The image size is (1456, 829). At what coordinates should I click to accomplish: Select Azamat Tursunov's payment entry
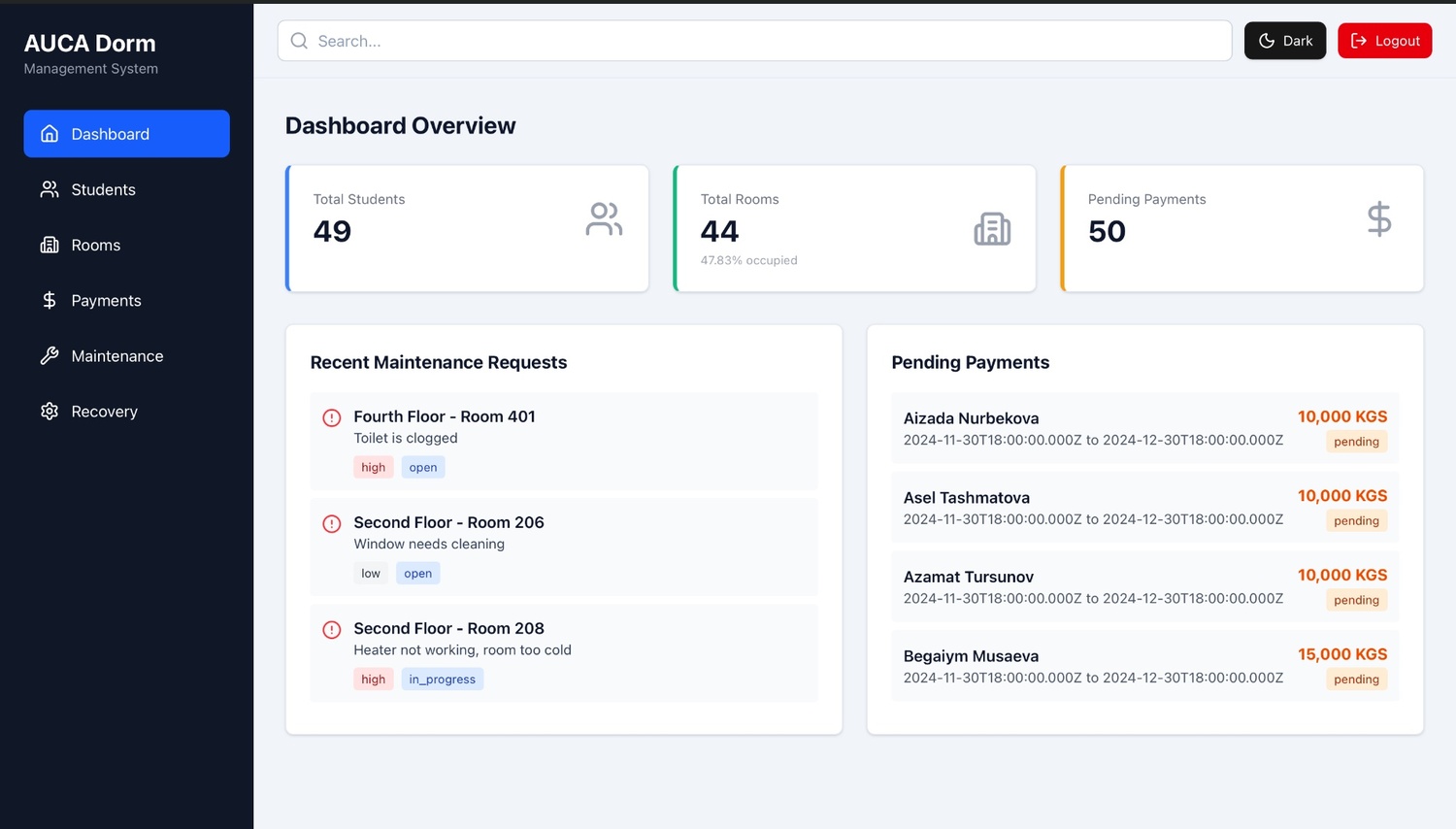coord(1145,588)
